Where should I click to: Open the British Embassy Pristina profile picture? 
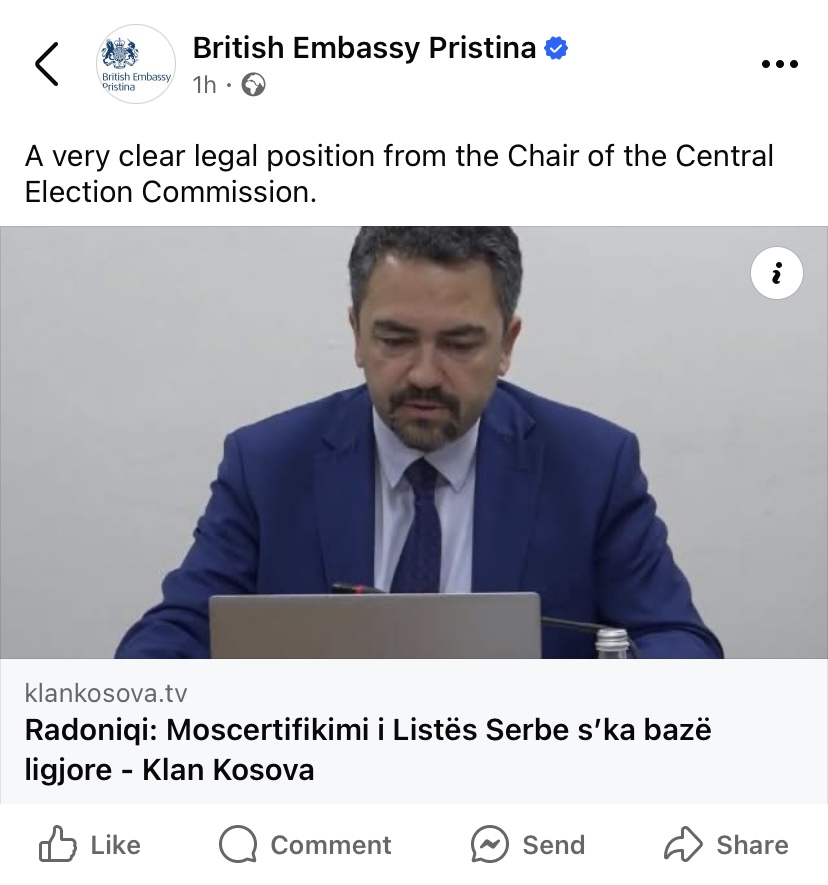tap(135, 64)
